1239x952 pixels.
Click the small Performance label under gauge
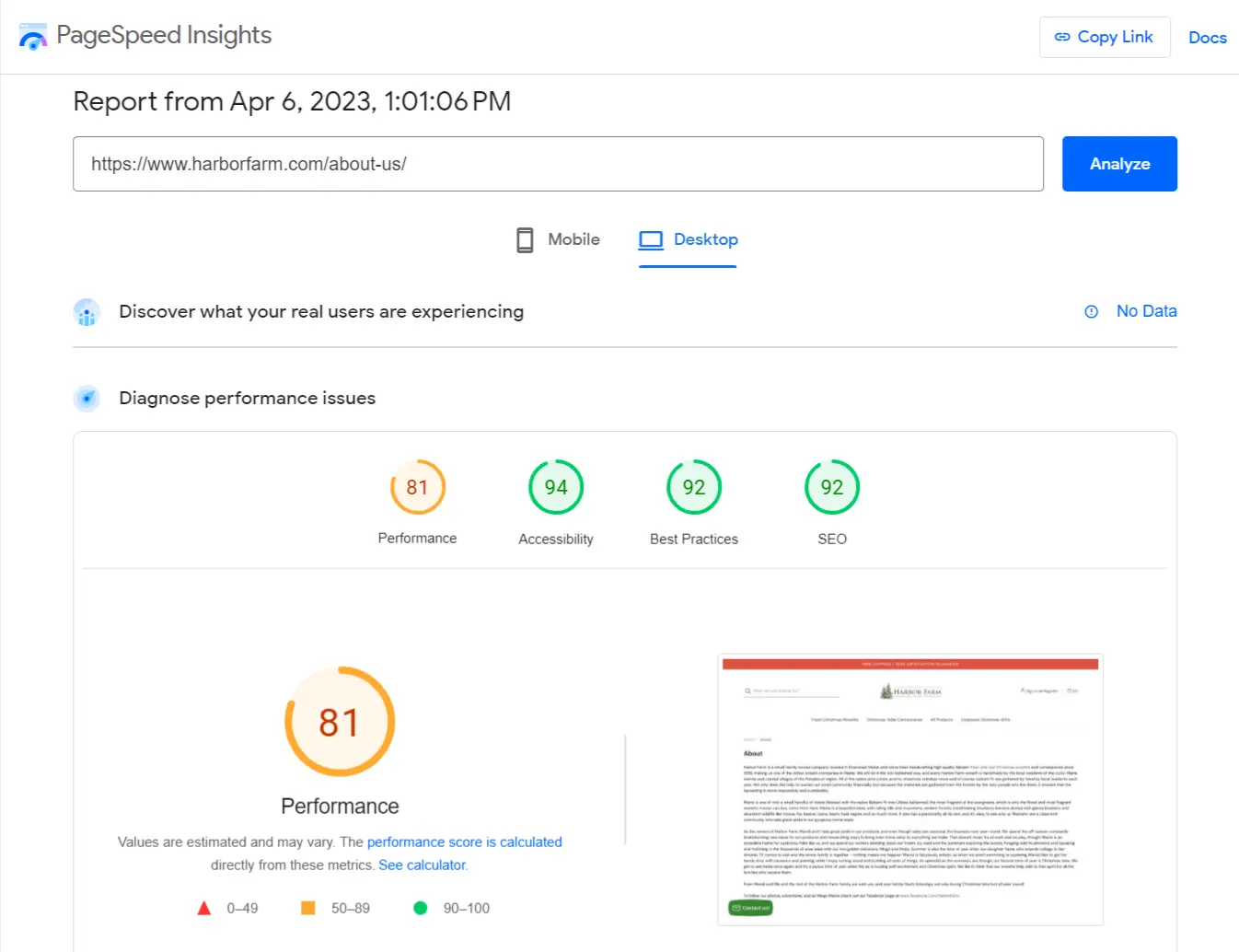(417, 539)
